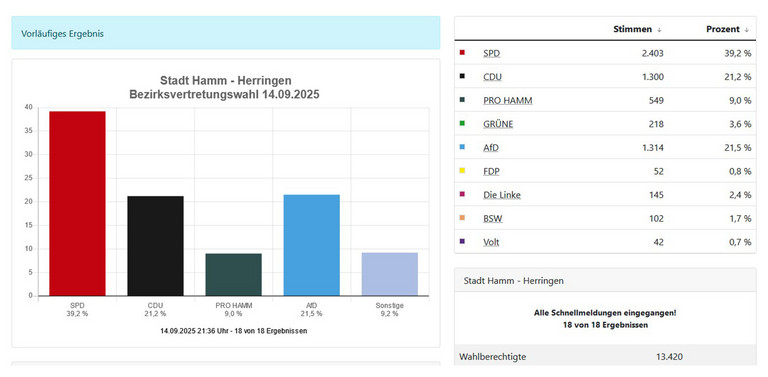This screenshot has width=768, height=377.
Task: Click the red SPD color square
Action: pos(462,52)
